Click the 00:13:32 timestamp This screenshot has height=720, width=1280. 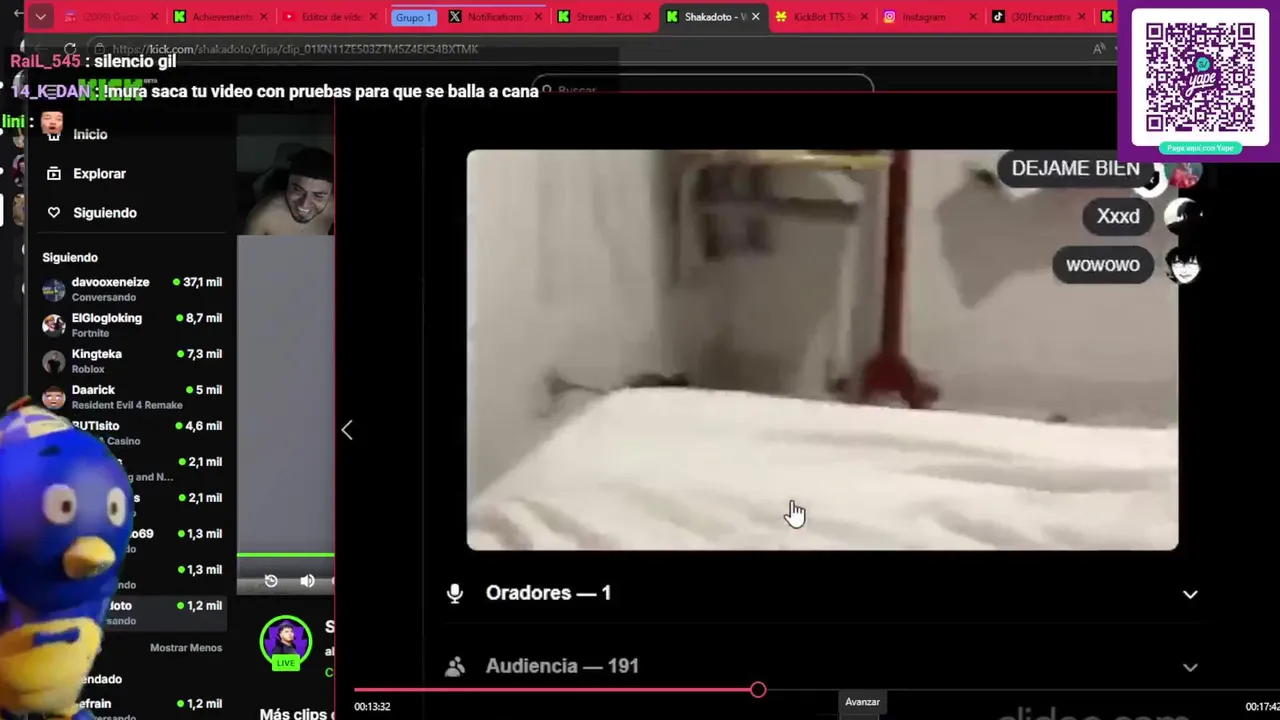372,707
